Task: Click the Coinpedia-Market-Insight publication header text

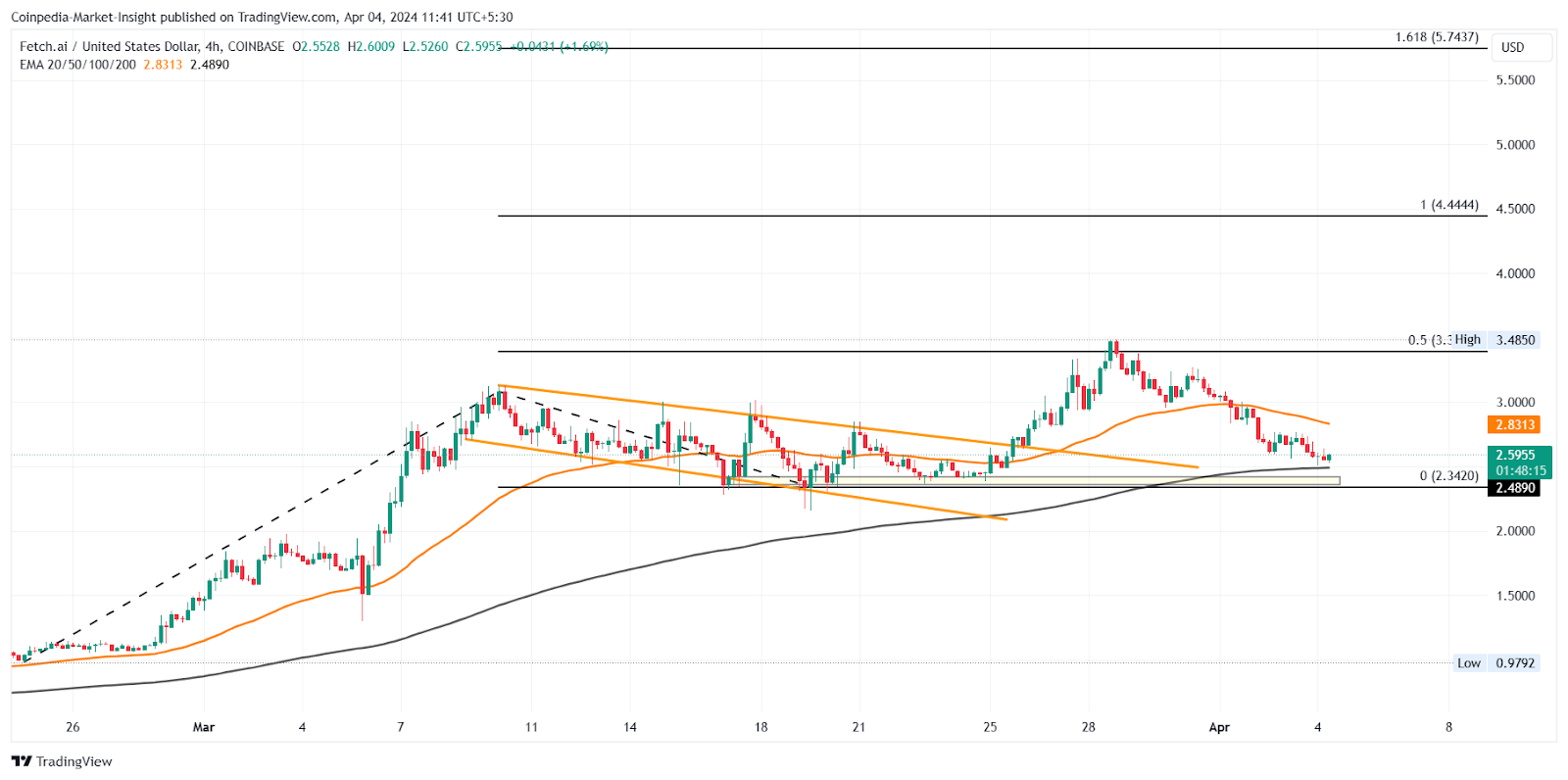Action: [x=262, y=17]
